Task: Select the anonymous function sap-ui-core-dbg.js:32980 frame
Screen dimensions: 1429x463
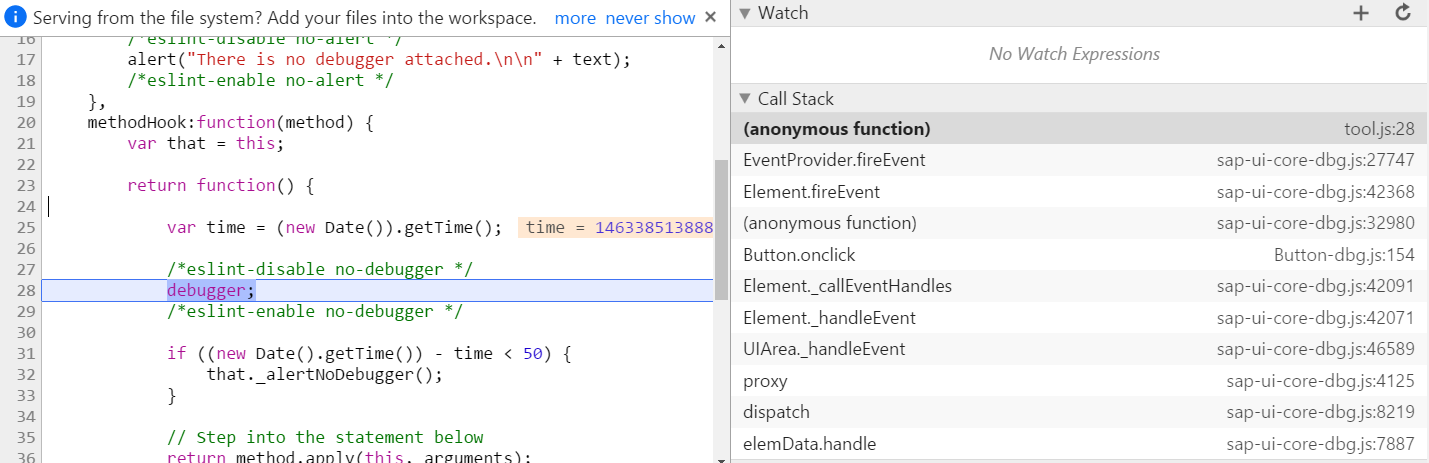Action: click(1079, 223)
